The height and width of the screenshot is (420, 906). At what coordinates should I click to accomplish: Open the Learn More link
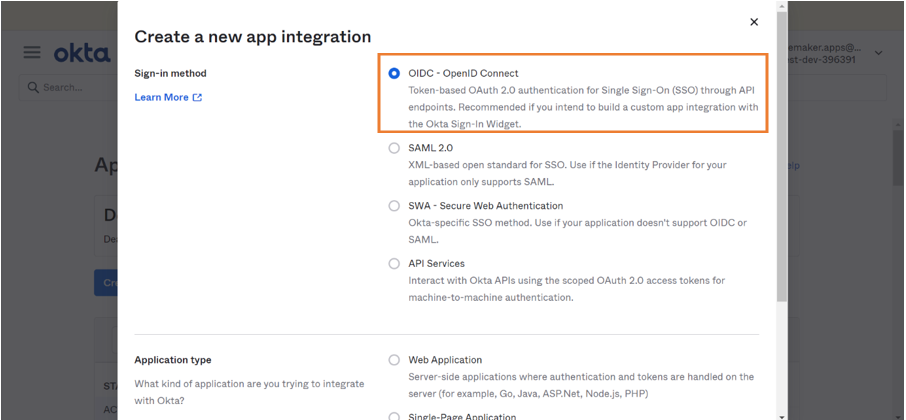161,98
